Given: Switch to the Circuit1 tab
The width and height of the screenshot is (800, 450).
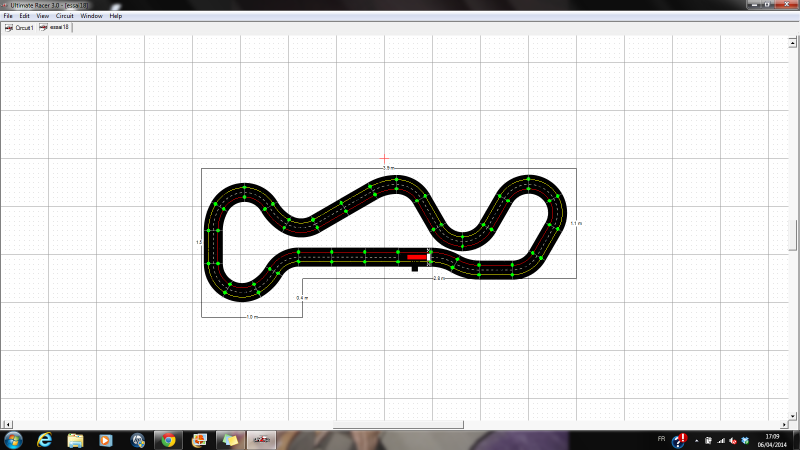Looking at the screenshot, I should click(20, 28).
